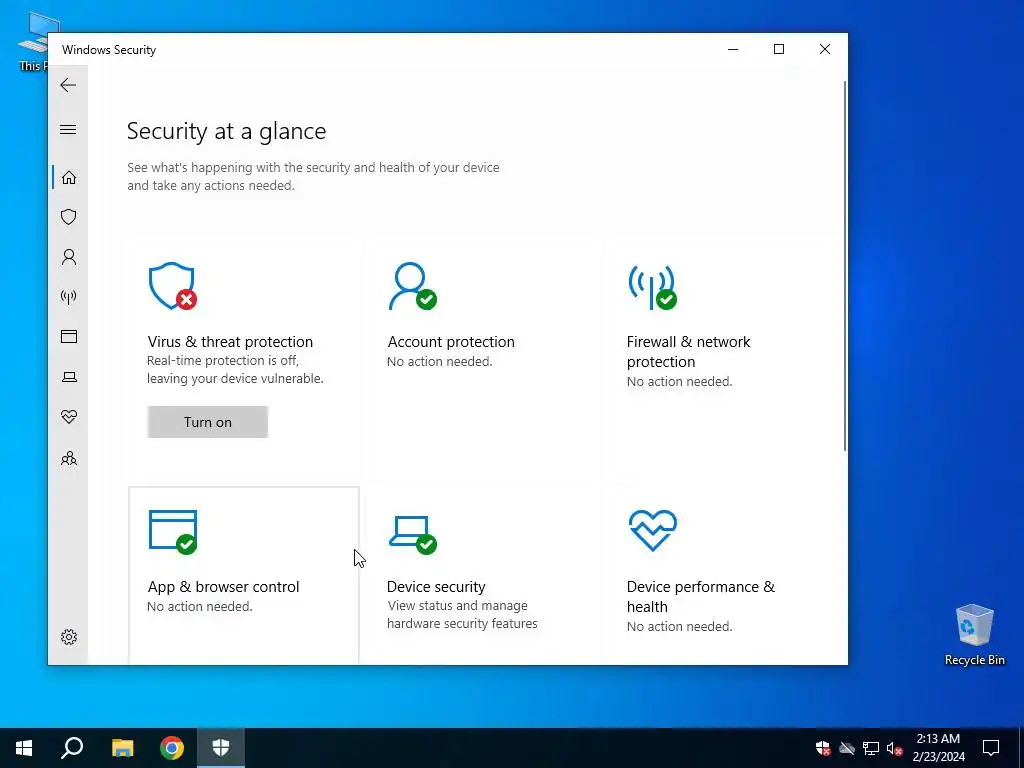The image size is (1024, 768).
Task: Open Device performance heart icon in sidebar
Action: (x=69, y=417)
